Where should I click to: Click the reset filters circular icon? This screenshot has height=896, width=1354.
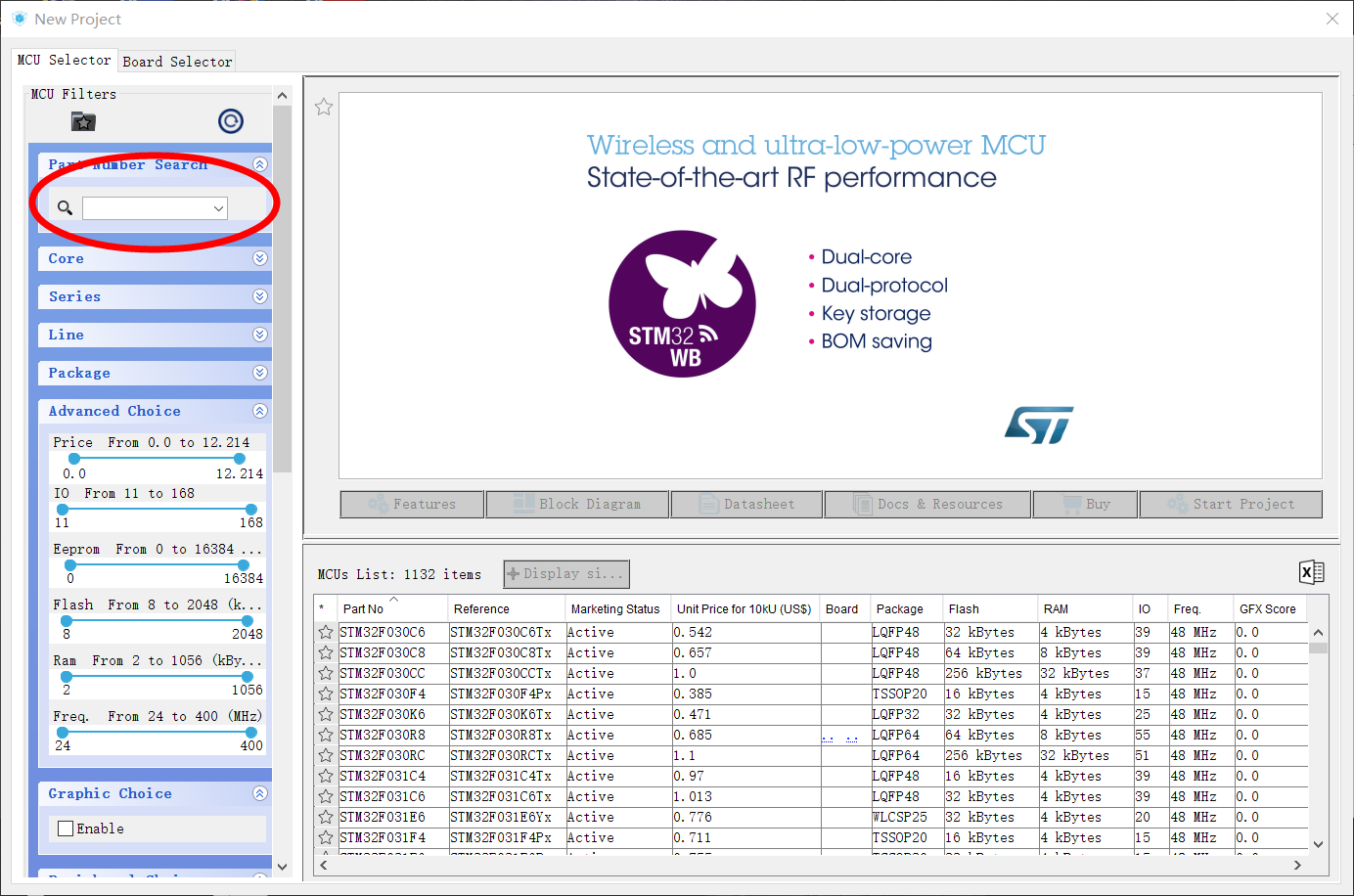(x=231, y=121)
